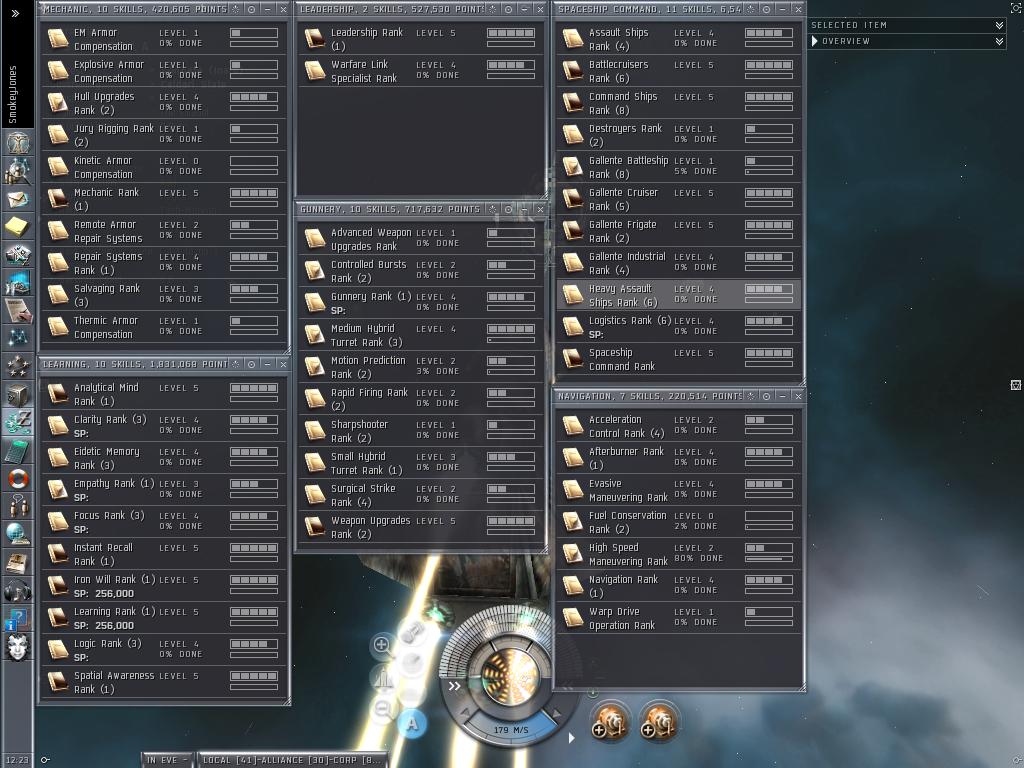
Task: Pin the Leadership skills window
Action: (492, 9)
